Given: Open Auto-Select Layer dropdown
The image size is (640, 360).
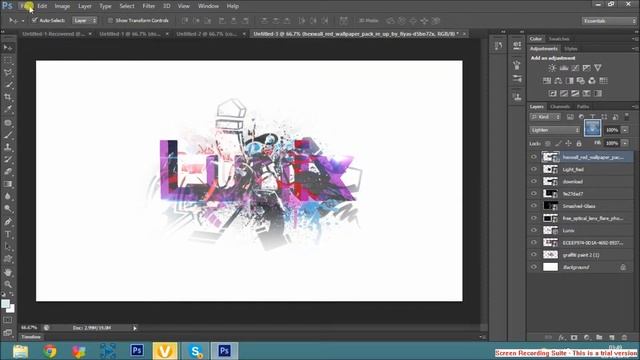Looking at the screenshot, I should [85, 20].
